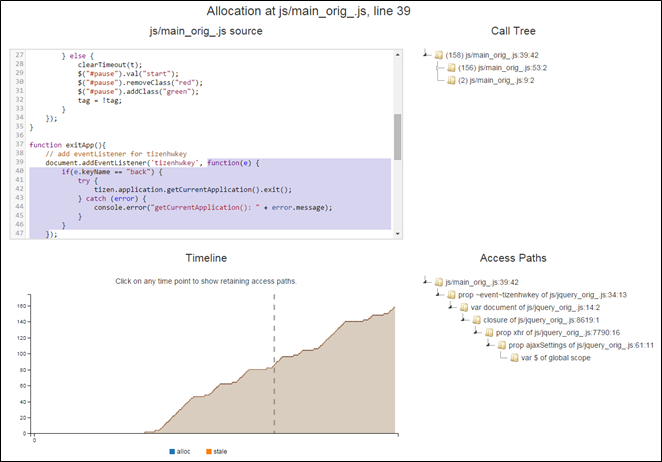The width and height of the screenshot is (662, 462).
Task: Click folder icon of (2) js/main_orig_.js:9:2
Action: (x=451, y=80)
